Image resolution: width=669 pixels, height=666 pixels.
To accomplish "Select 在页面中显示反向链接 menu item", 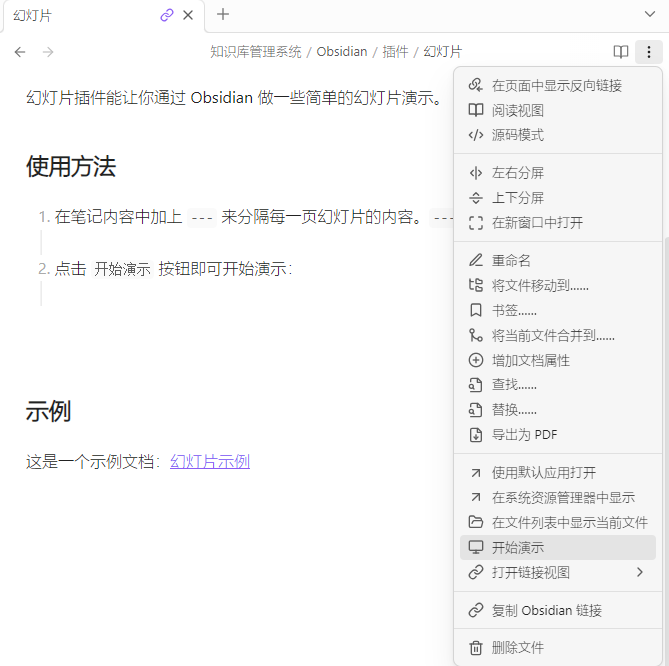I will pyautogui.click(x=558, y=86).
